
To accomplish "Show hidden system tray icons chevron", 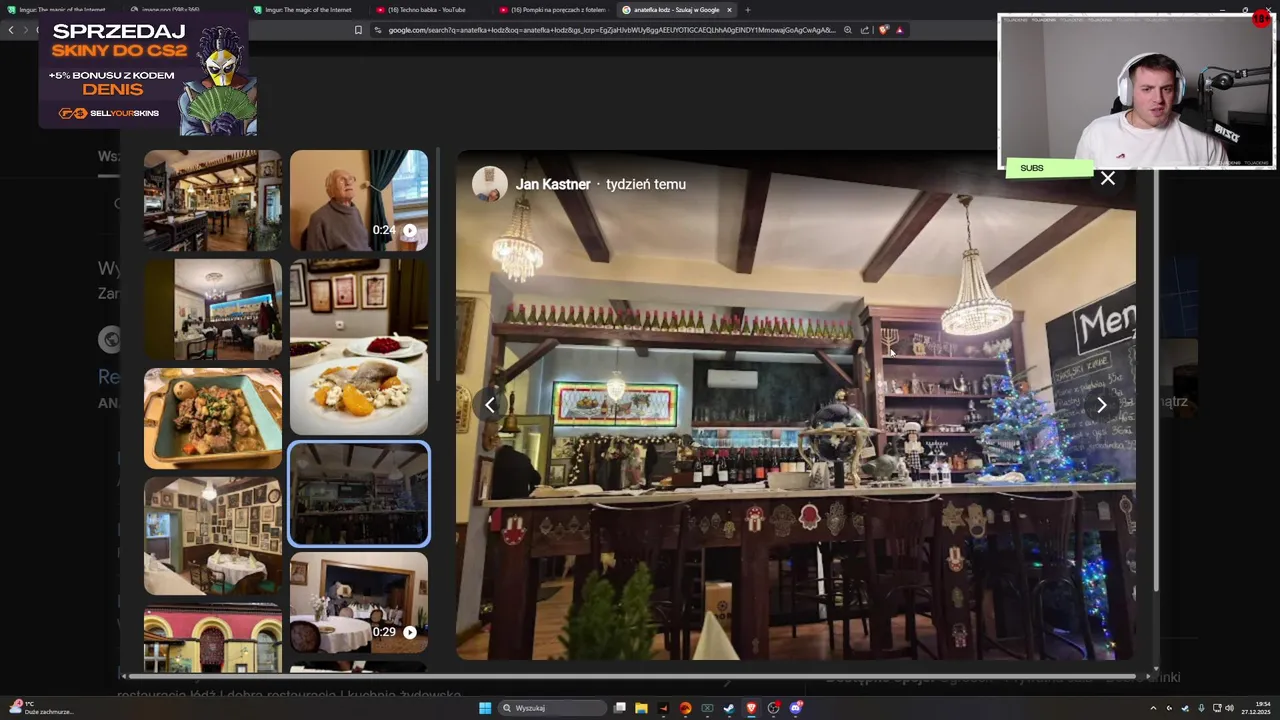I will tap(1153, 708).
